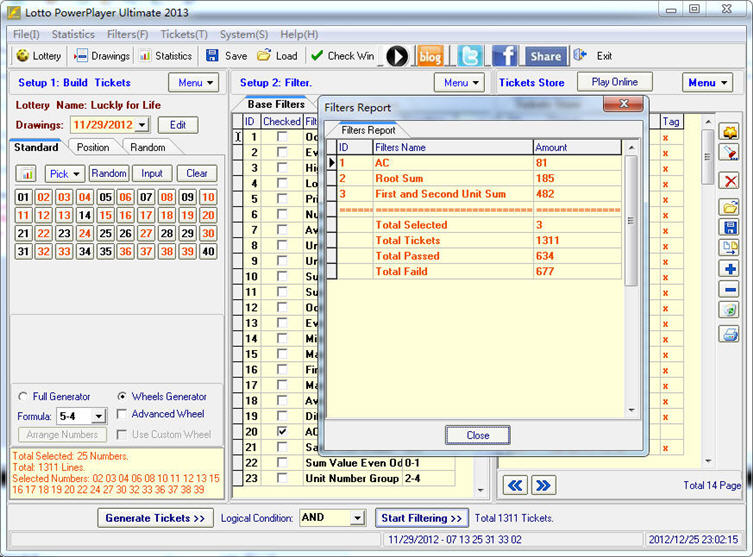Expand the Drawings date dropdown 11/29/2012
The width and height of the screenshot is (753, 557).
click(x=142, y=125)
